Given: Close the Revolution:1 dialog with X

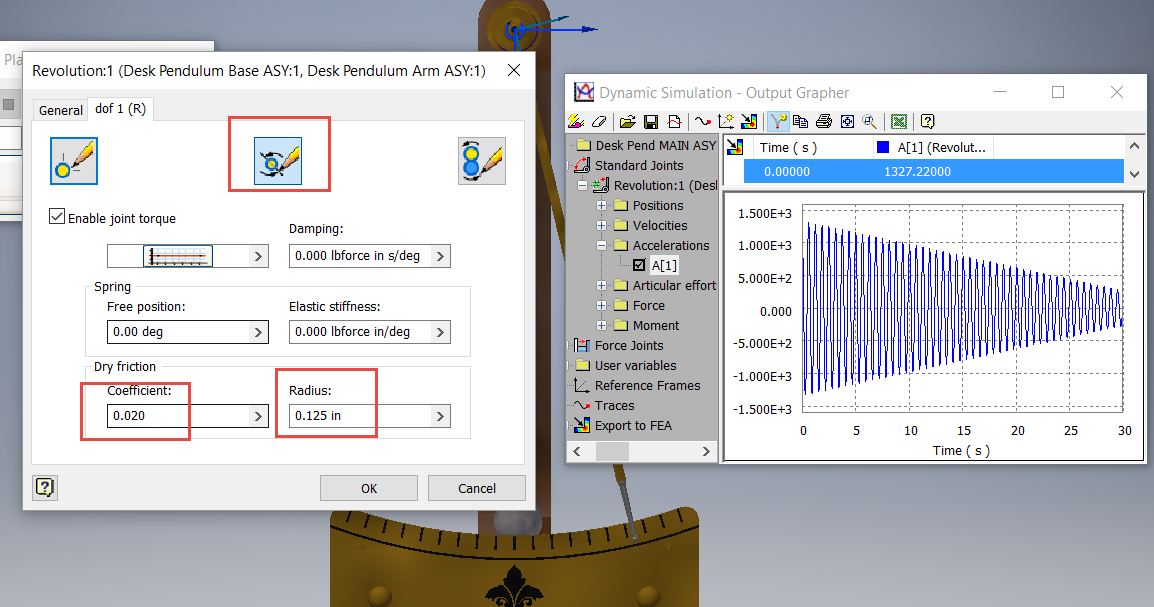Looking at the screenshot, I should point(514,70).
